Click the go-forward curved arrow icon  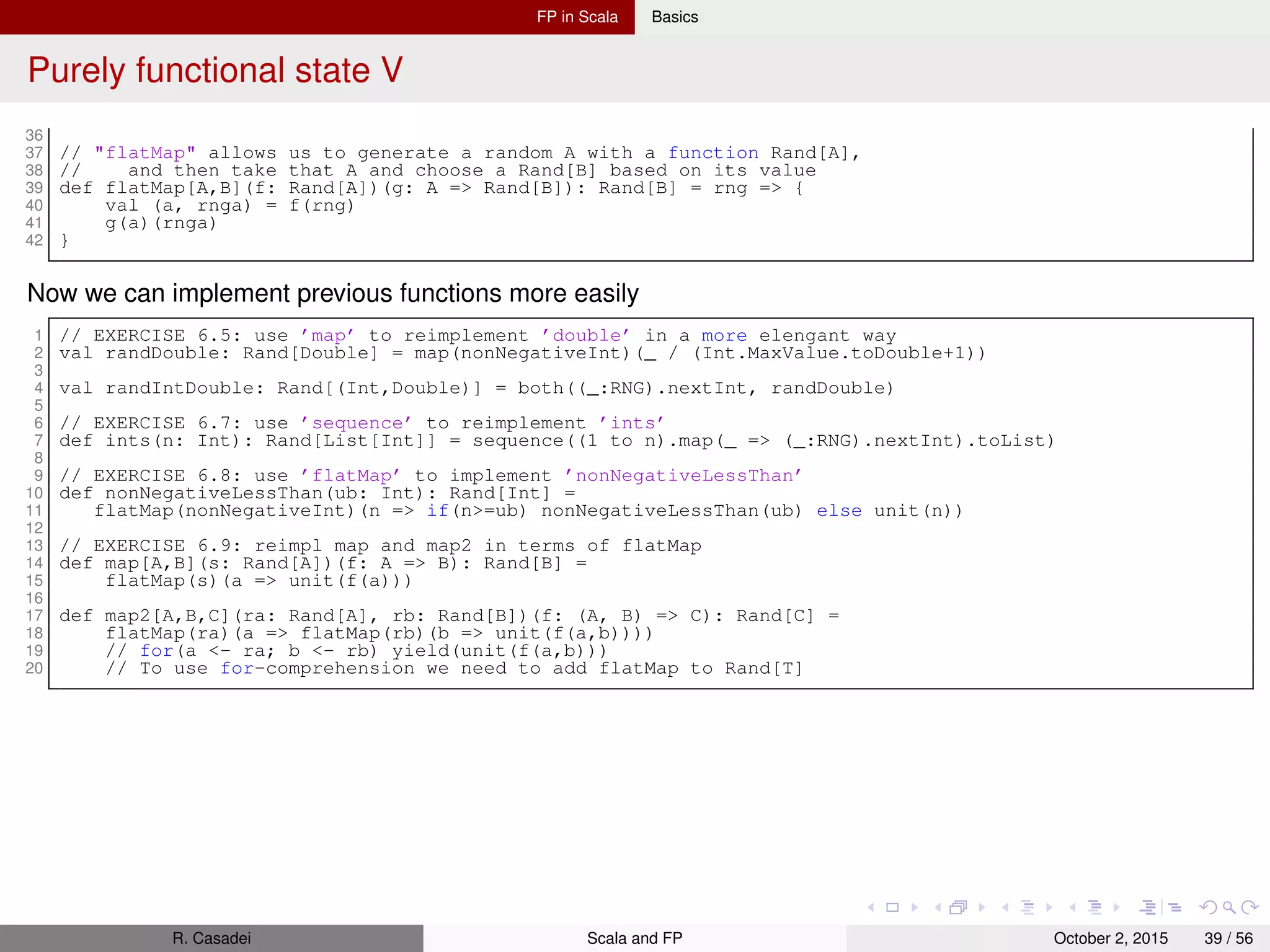1250,907
